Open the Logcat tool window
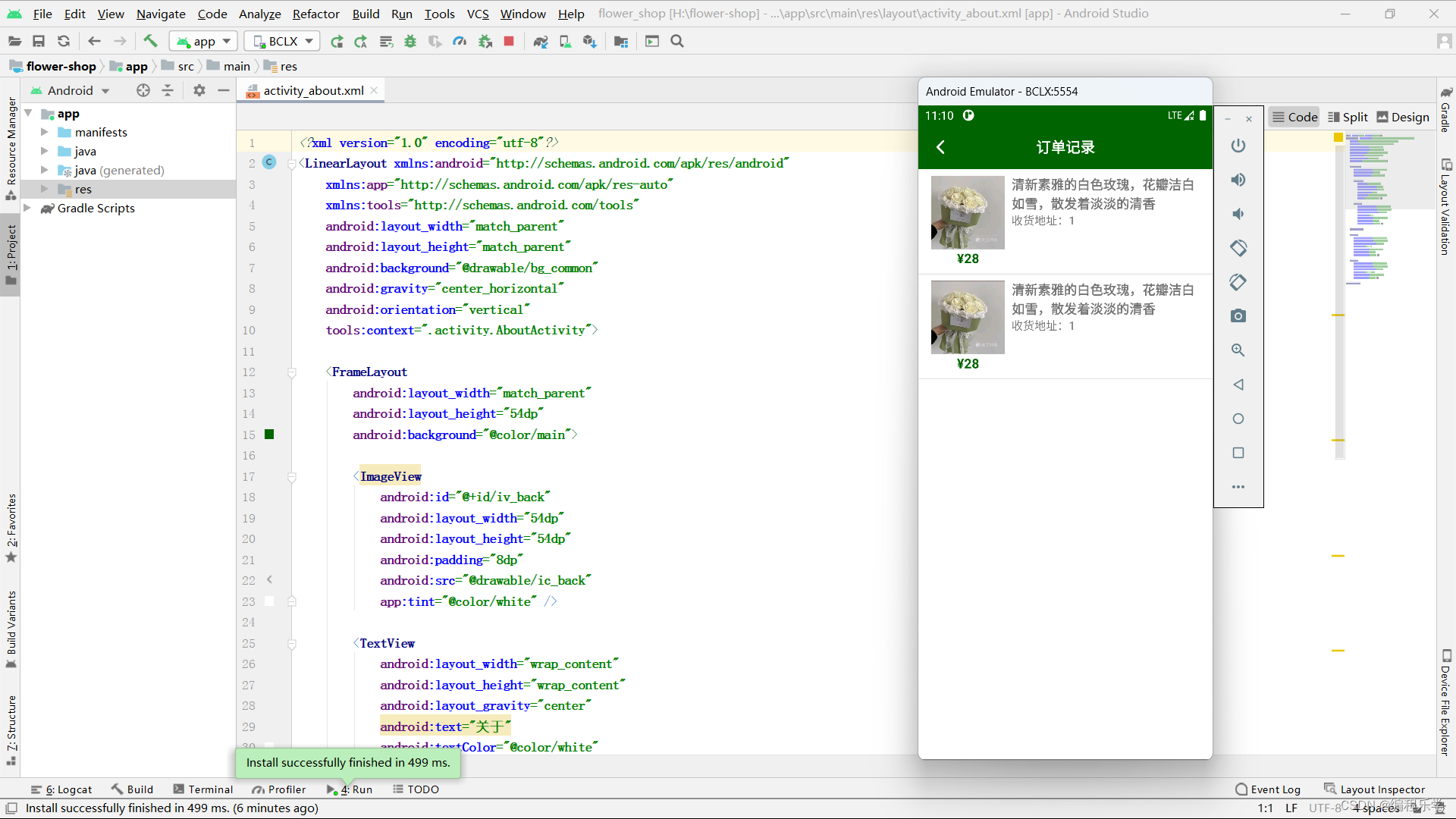The height and width of the screenshot is (819, 1456). 61,789
